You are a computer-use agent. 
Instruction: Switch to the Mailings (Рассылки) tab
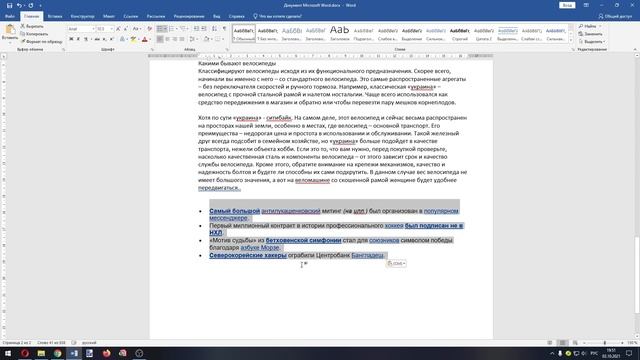[x=156, y=16]
